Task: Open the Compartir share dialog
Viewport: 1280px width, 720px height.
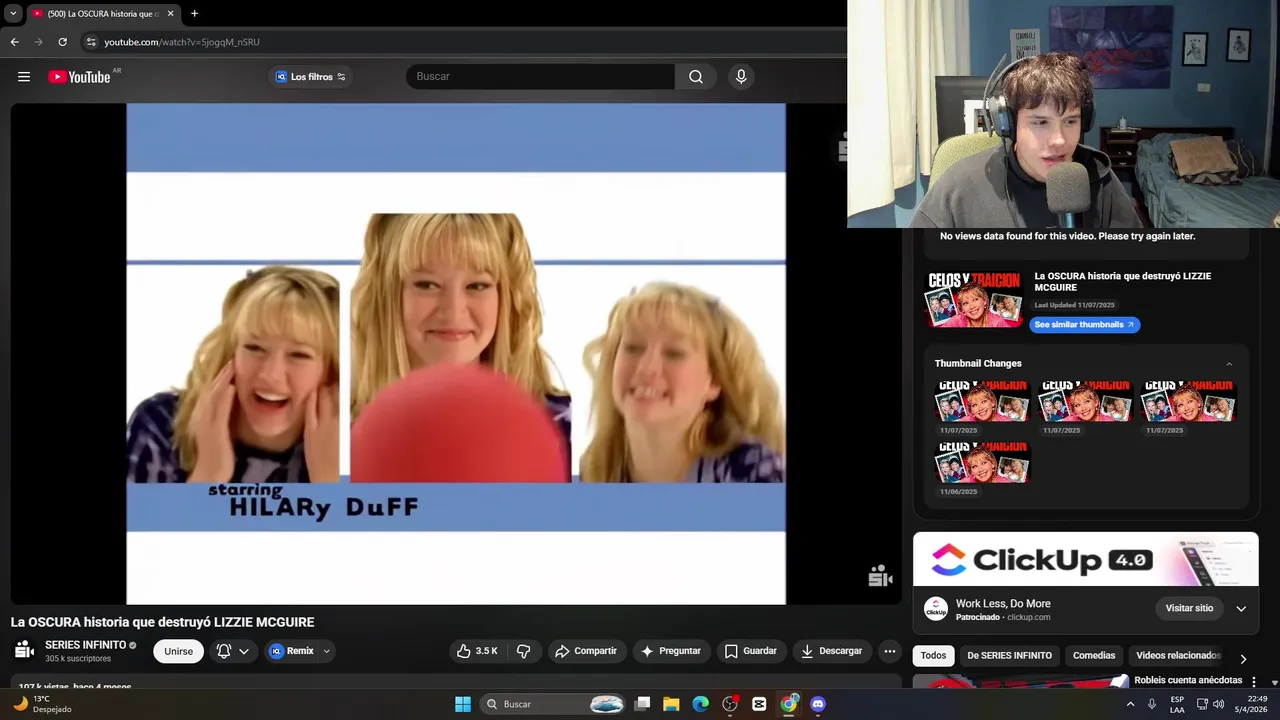Action: (586, 651)
